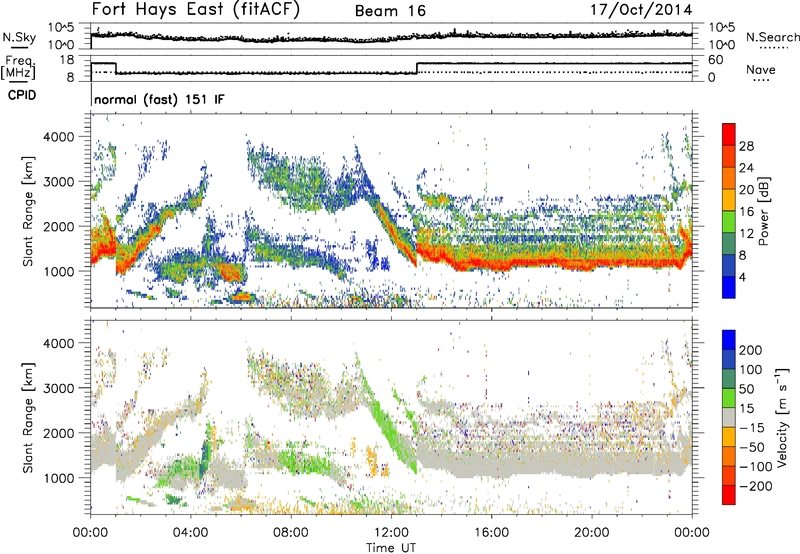Click the Velocity colorbar label '-15'

752,427
